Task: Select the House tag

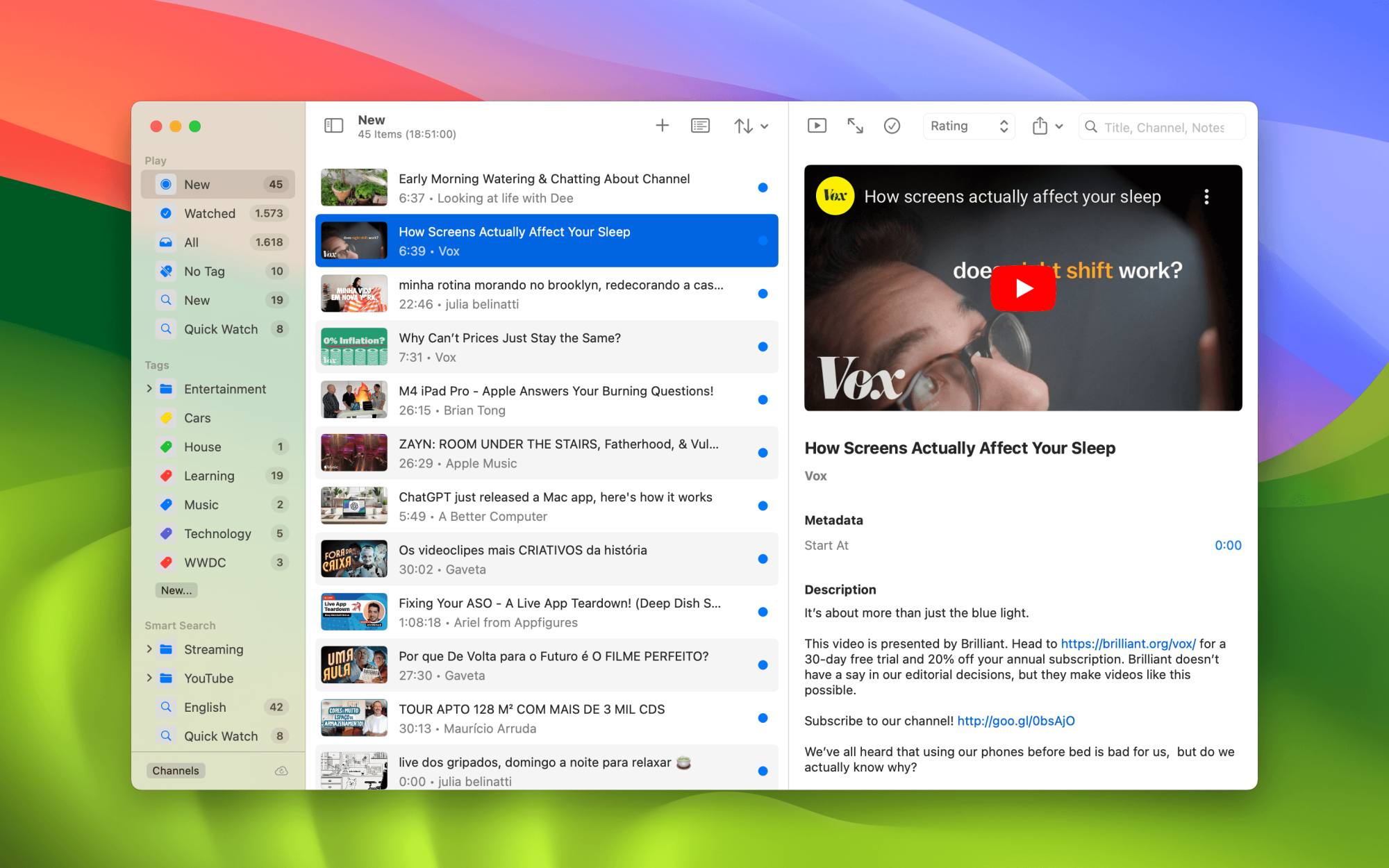Action: coord(218,447)
